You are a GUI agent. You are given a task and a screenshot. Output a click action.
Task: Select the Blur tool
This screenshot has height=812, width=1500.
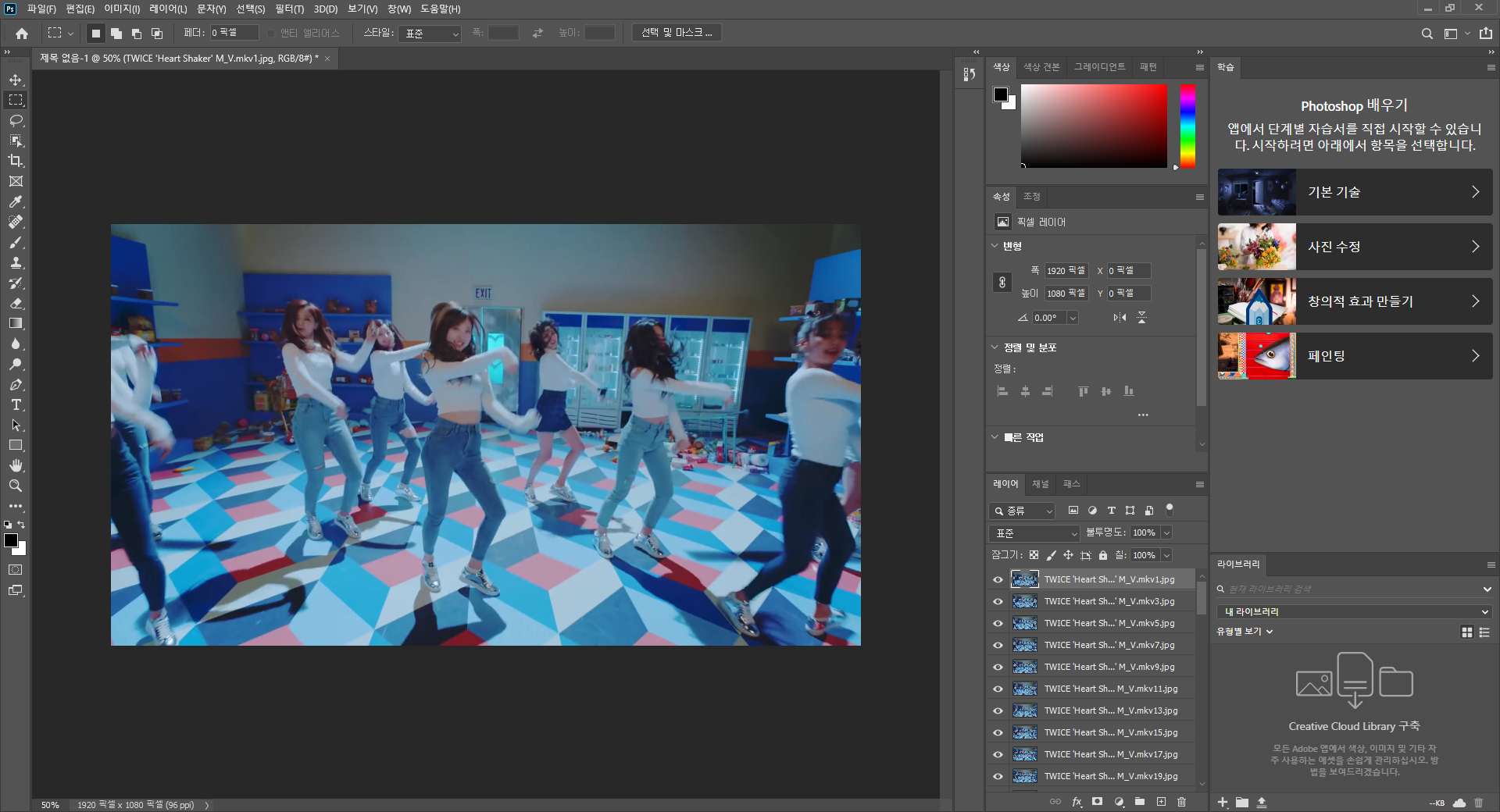click(x=16, y=344)
